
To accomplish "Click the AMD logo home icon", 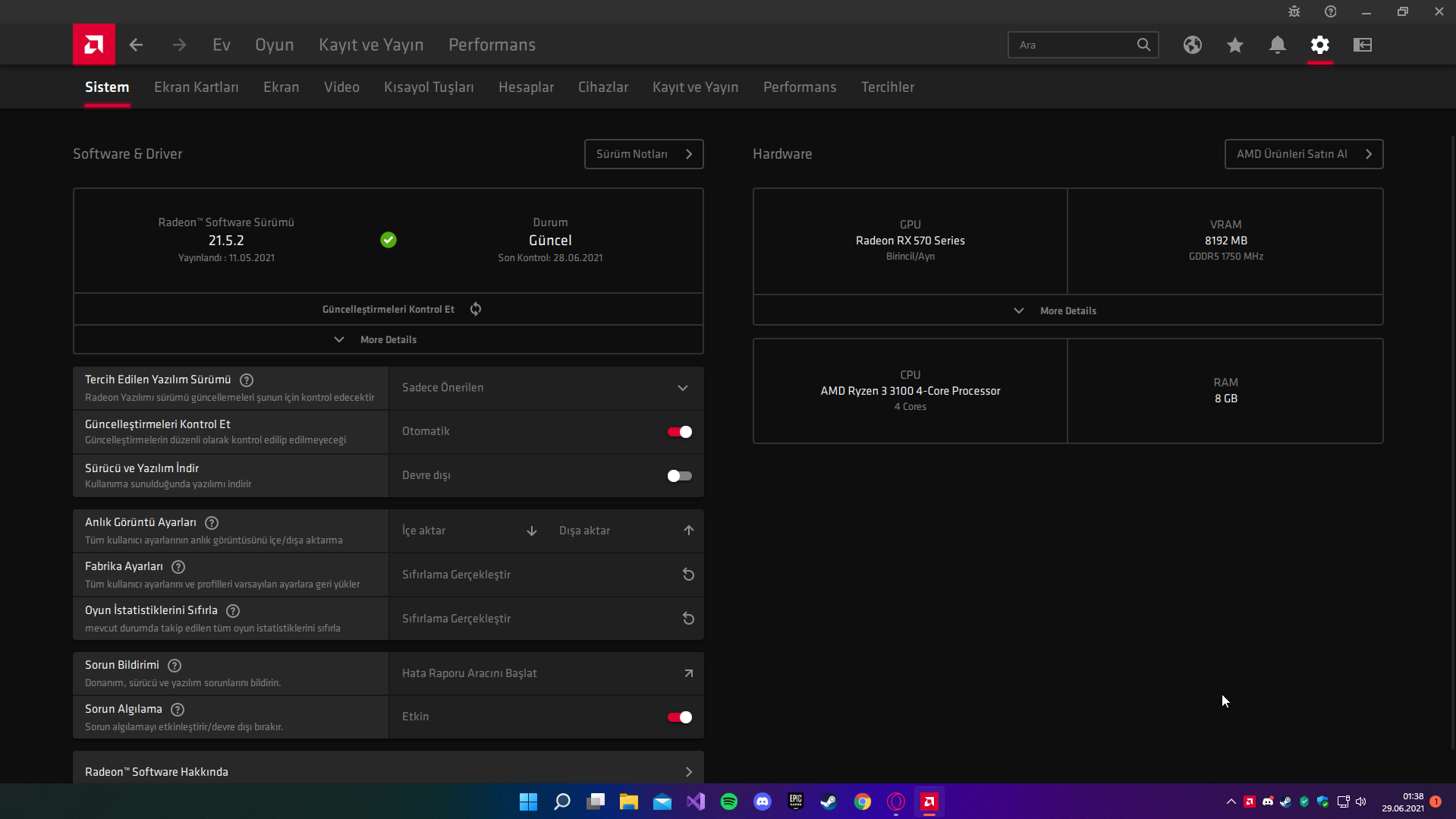I will pyautogui.click(x=93, y=45).
